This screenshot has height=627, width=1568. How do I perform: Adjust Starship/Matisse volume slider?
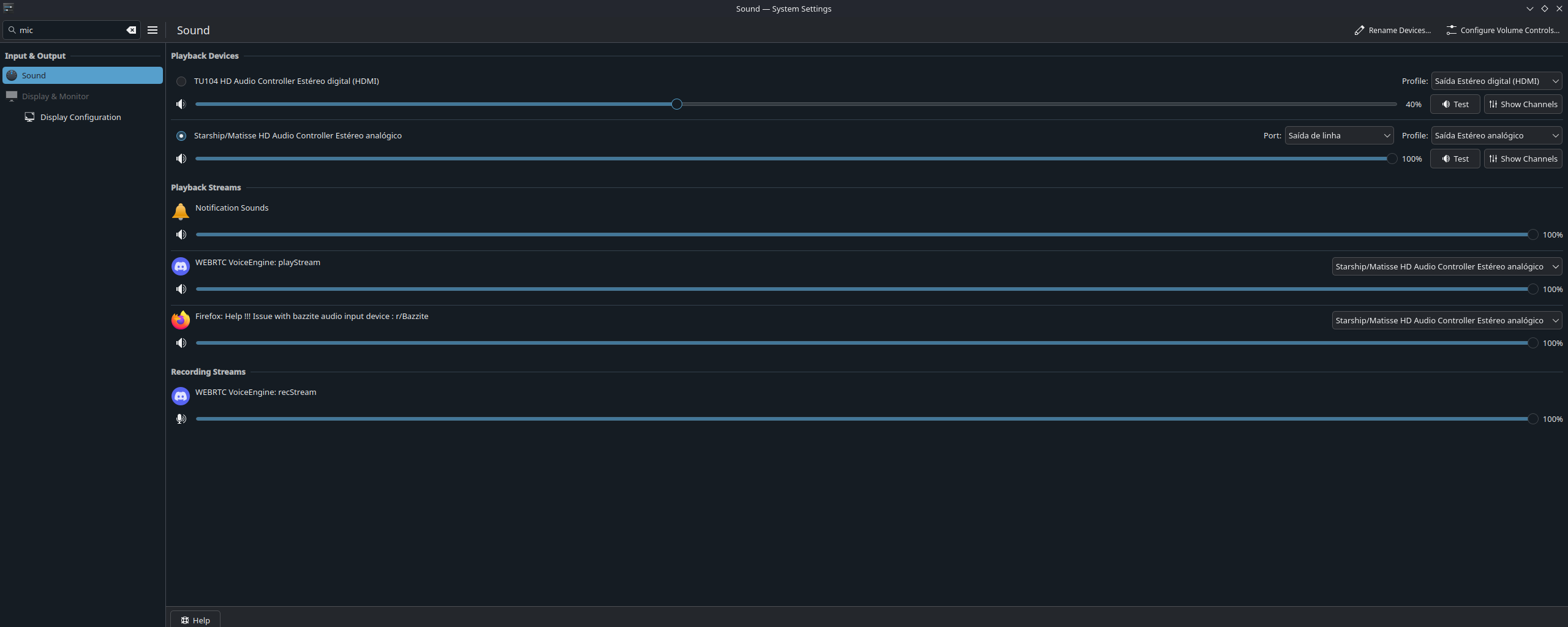point(796,159)
